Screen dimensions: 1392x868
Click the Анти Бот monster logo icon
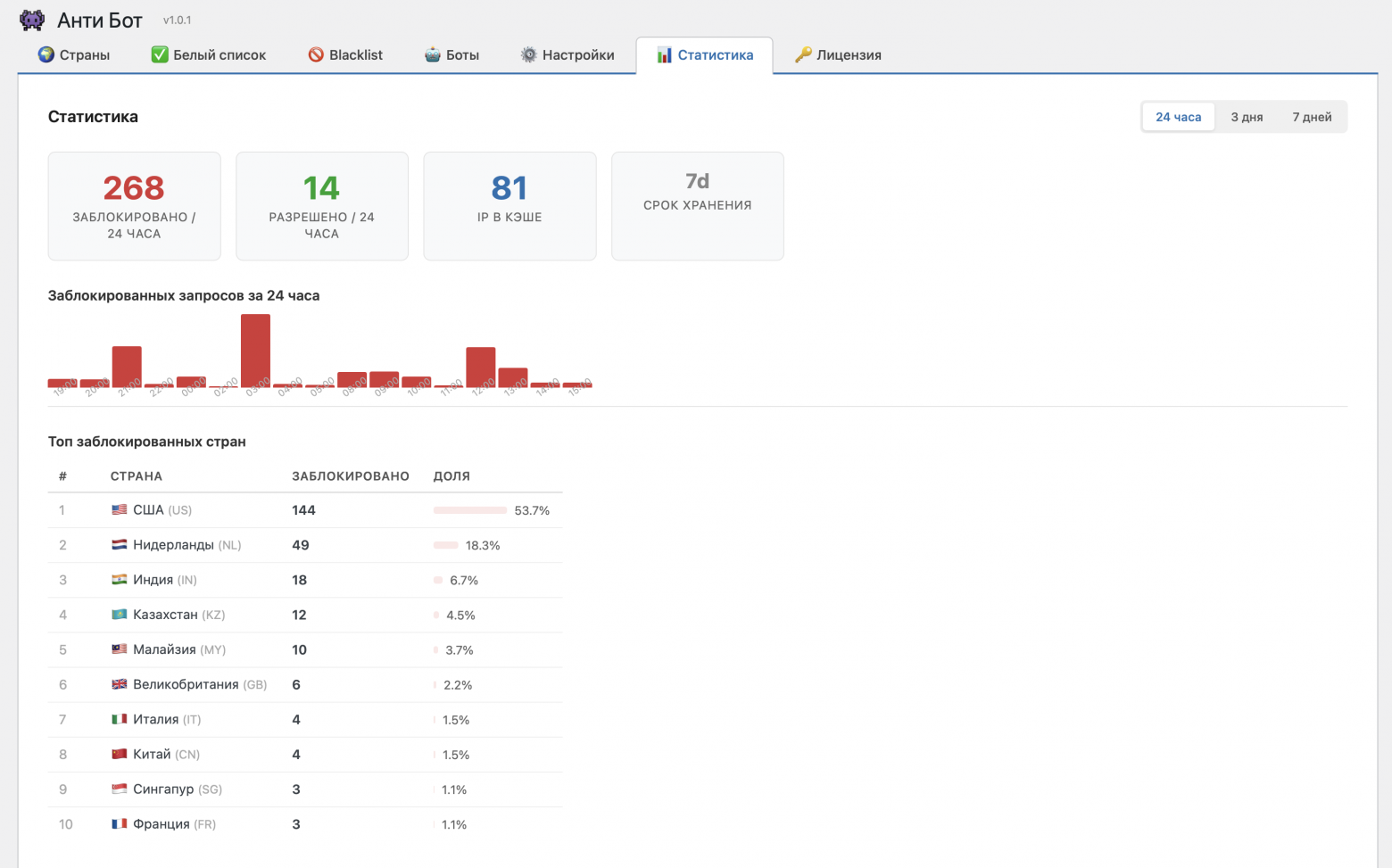coord(32,20)
